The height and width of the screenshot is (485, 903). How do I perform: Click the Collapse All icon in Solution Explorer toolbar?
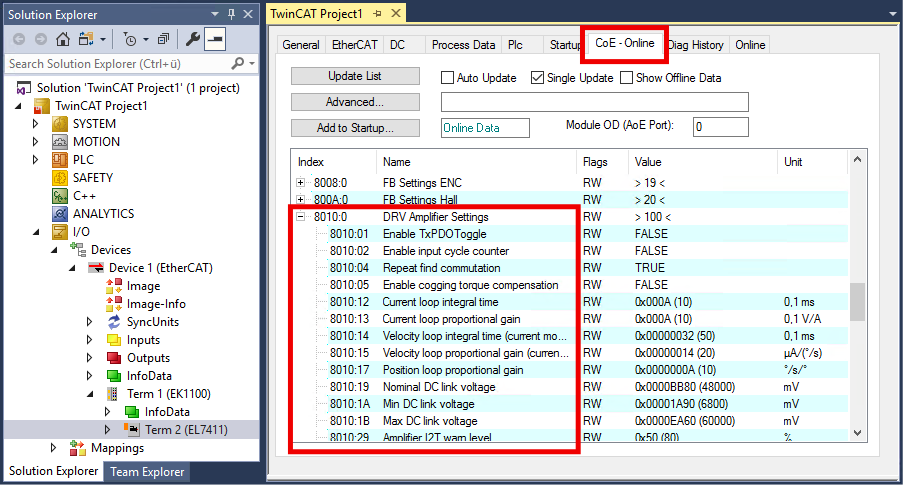164,39
